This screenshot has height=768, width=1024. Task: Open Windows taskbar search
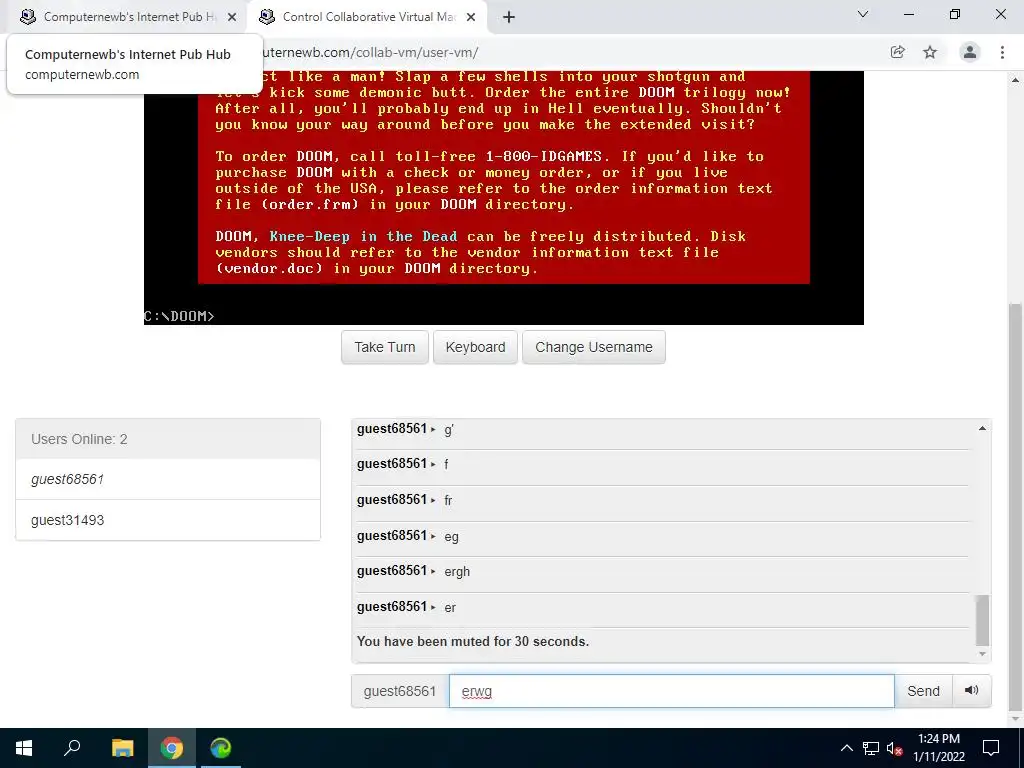pyautogui.click(x=72, y=748)
